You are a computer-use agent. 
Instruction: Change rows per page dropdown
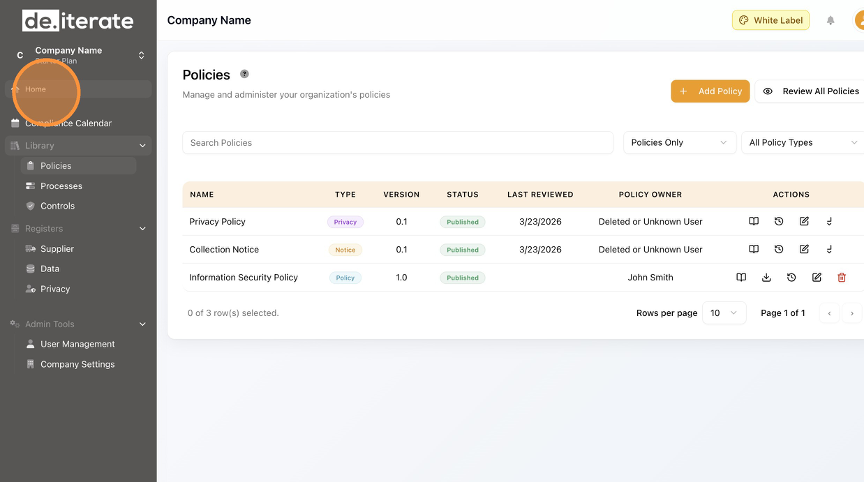[x=724, y=313]
